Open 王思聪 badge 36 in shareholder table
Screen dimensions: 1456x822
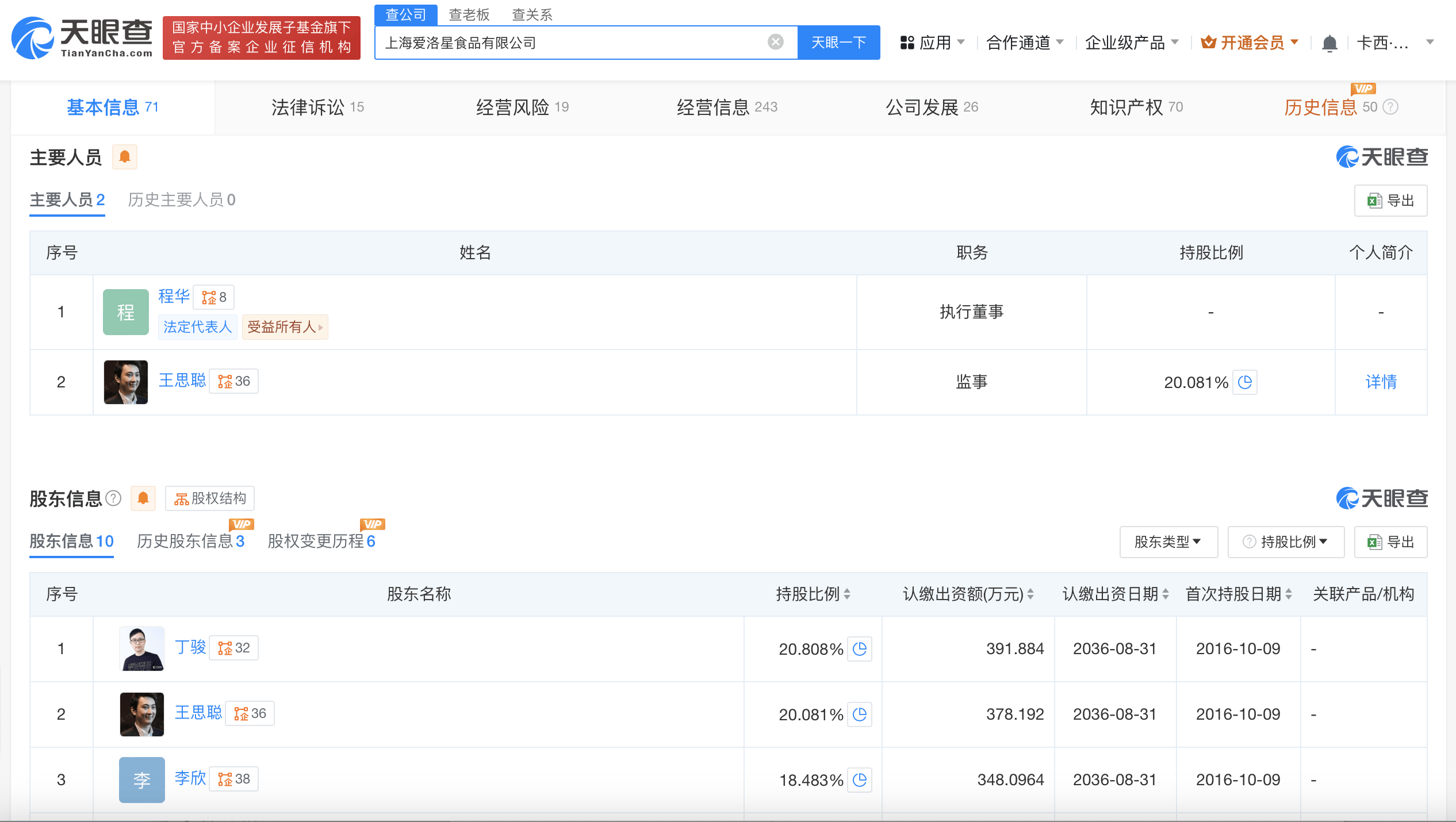point(250,713)
